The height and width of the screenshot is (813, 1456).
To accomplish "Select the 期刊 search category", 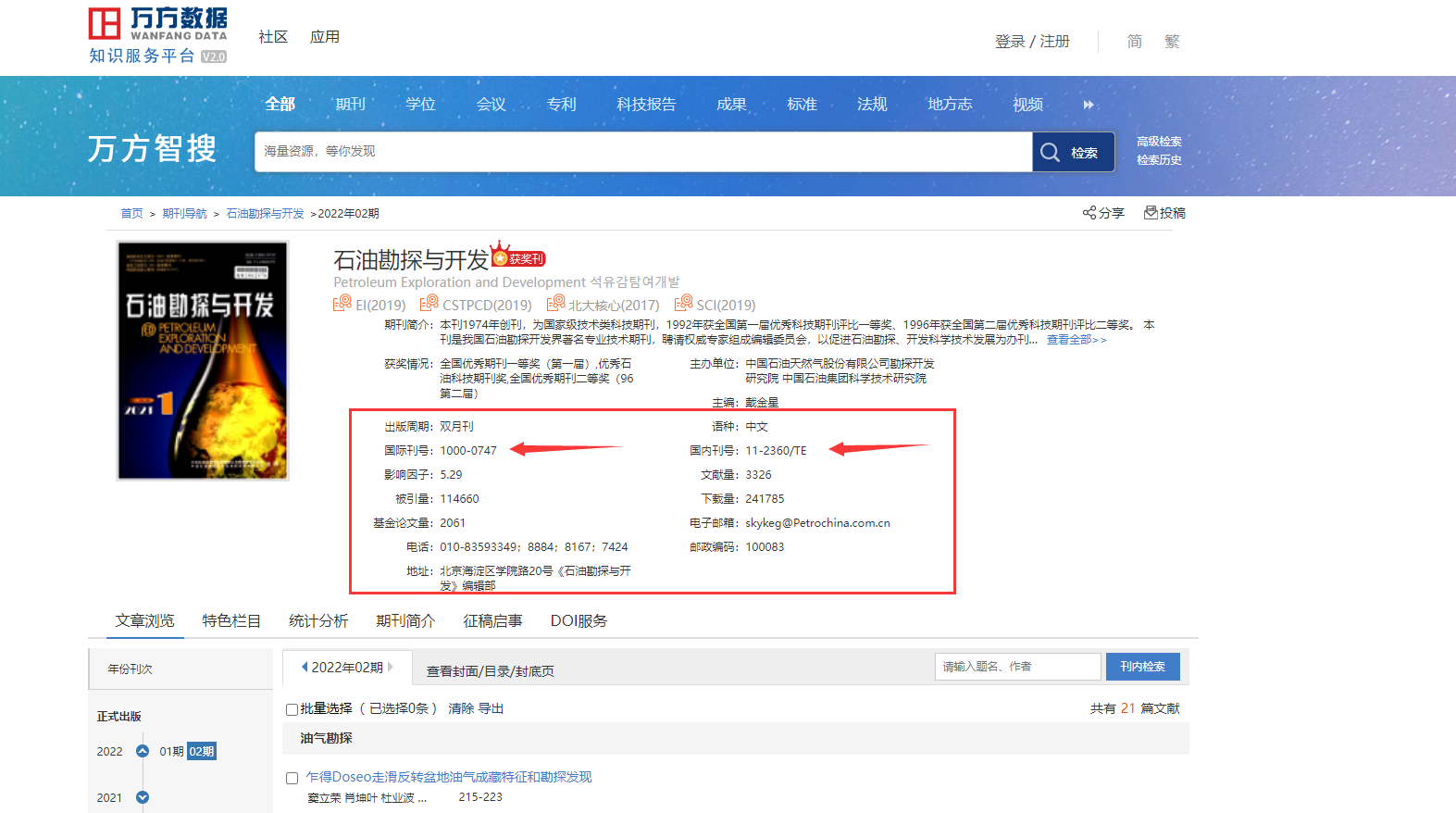I will tap(350, 105).
